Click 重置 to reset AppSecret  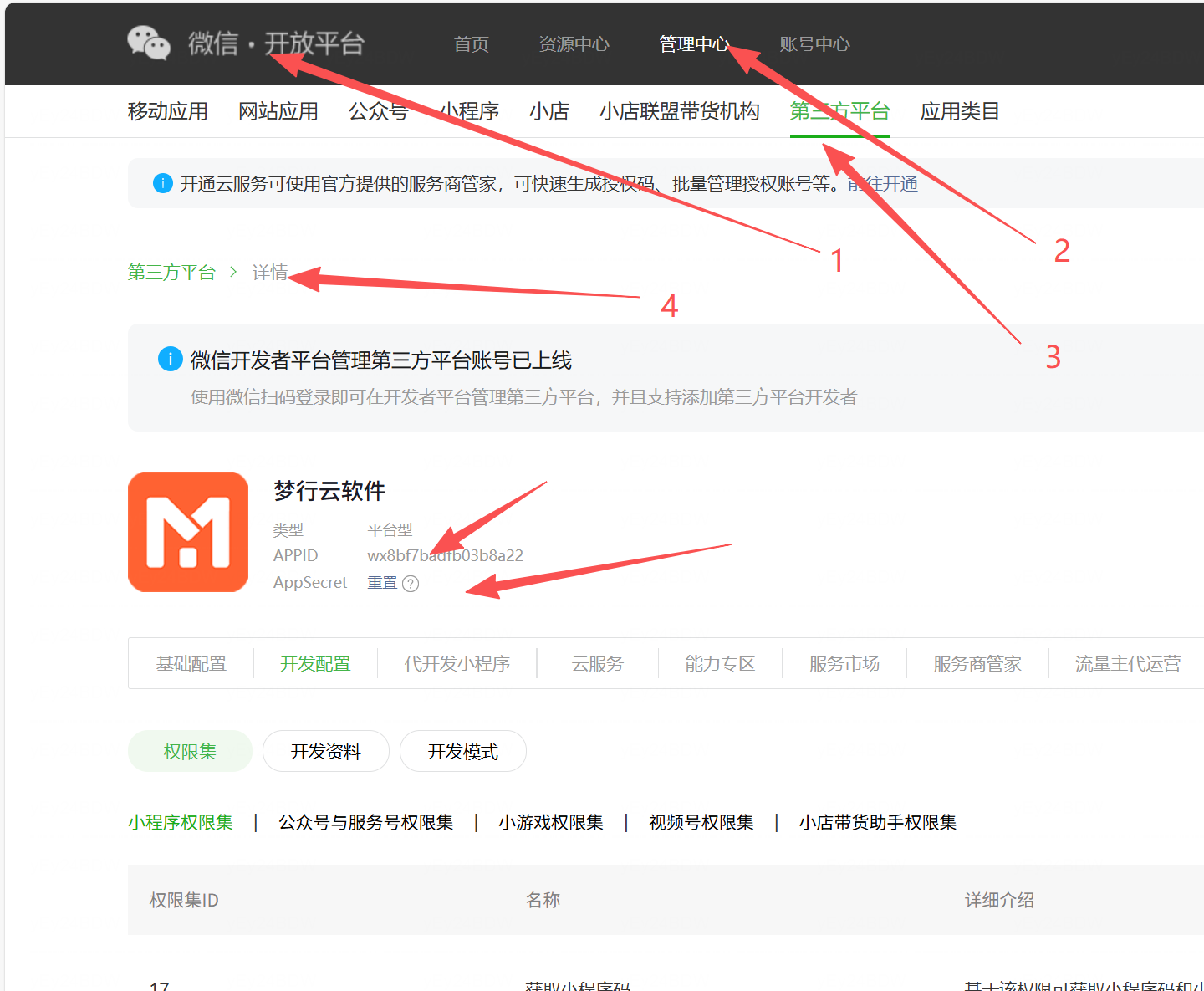(382, 583)
